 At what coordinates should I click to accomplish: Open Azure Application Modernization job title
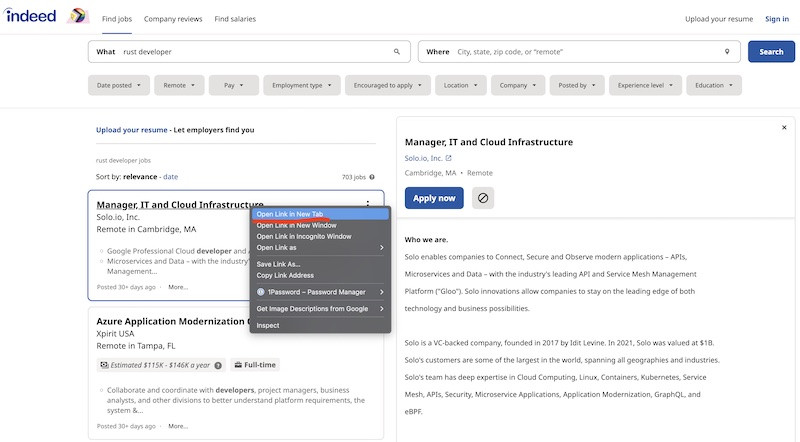click(172, 321)
